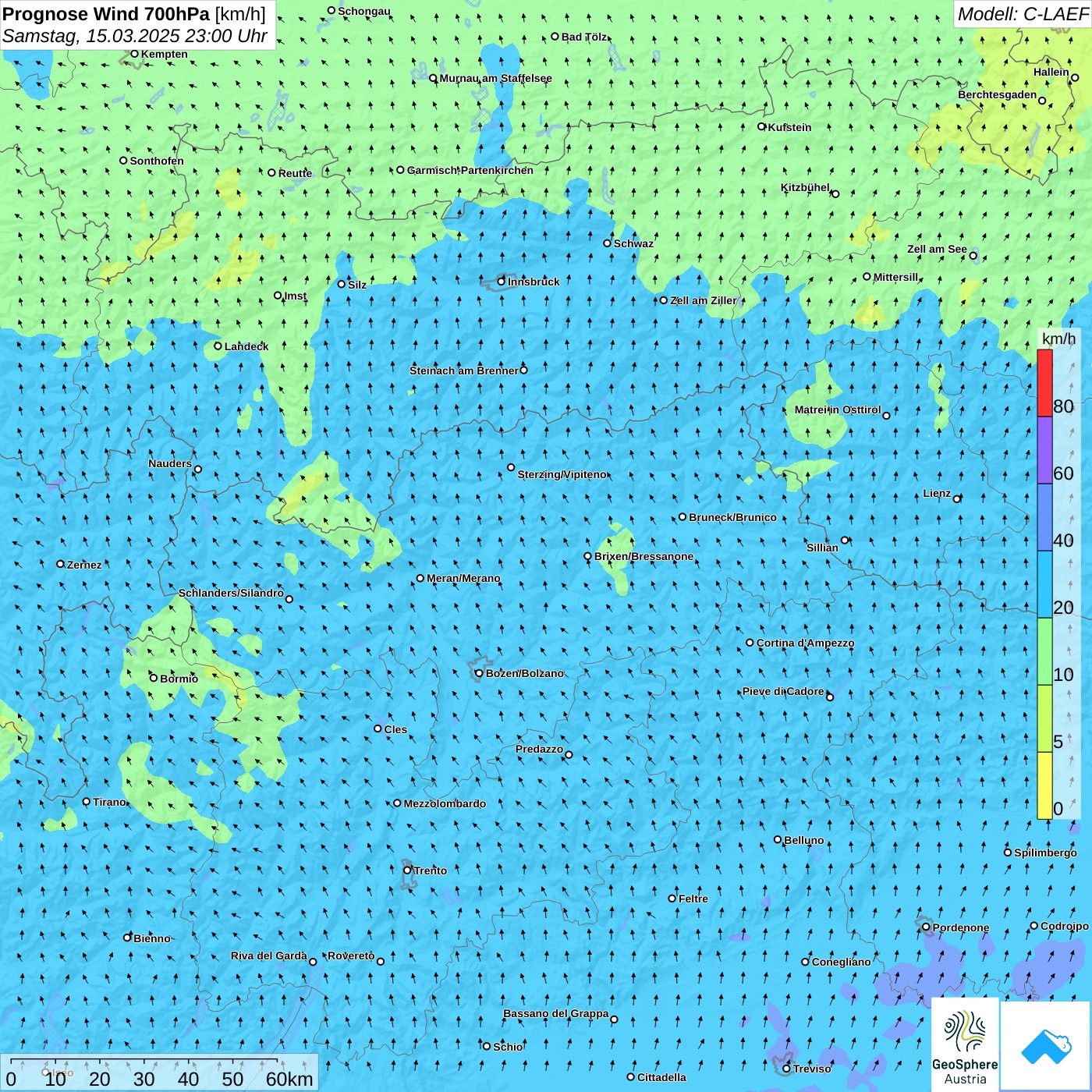
Task: Click the blue cloud logo icon
Action: (x=1045, y=1046)
